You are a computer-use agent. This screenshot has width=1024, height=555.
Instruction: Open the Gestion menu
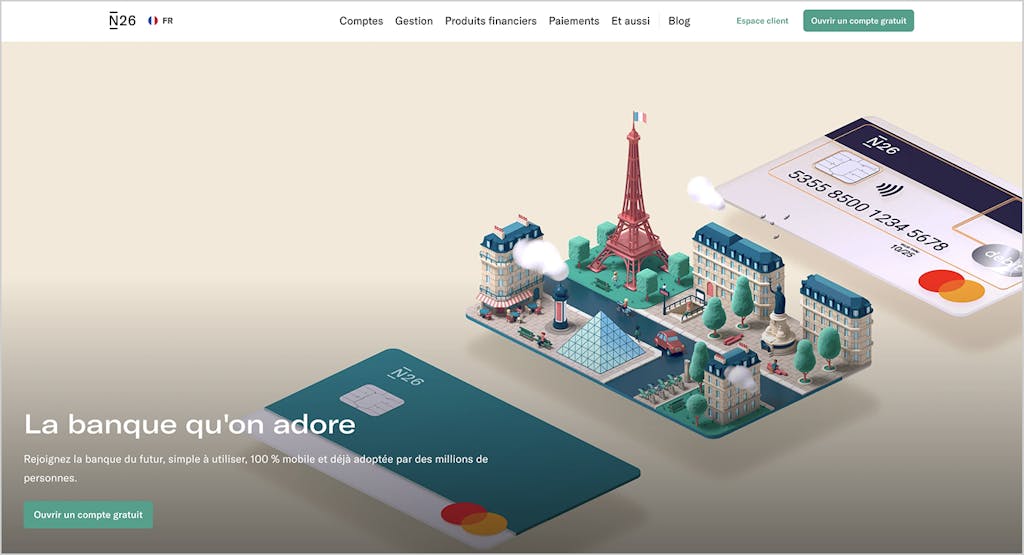413,21
